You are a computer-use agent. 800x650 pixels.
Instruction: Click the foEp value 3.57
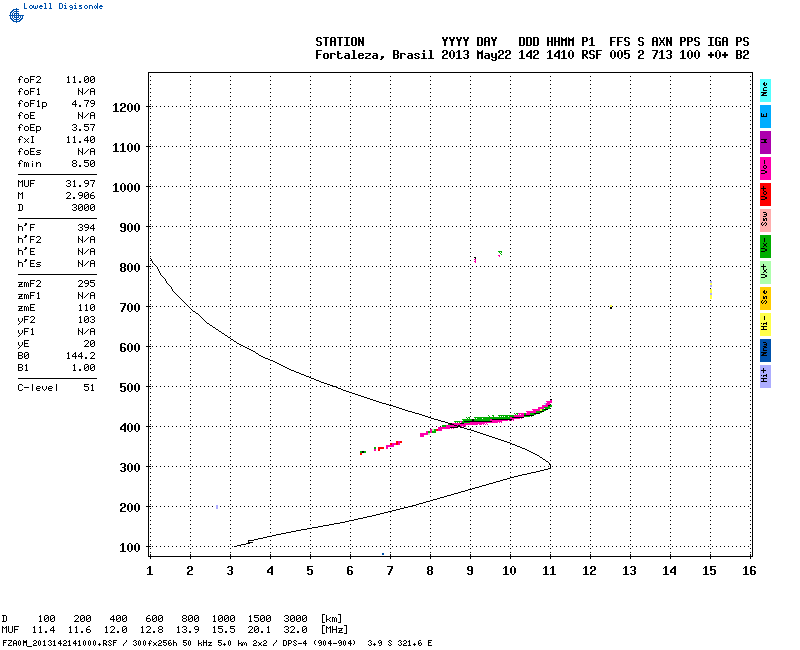pos(83,128)
